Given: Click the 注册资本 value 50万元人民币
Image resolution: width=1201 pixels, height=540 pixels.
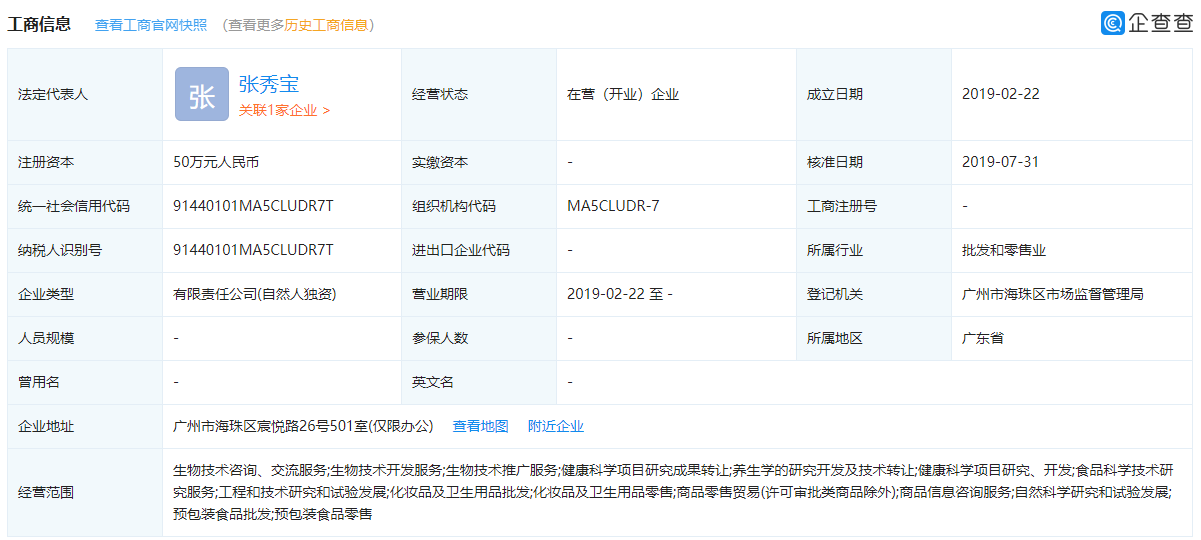Looking at the screenshot, I should coord(216,162).
